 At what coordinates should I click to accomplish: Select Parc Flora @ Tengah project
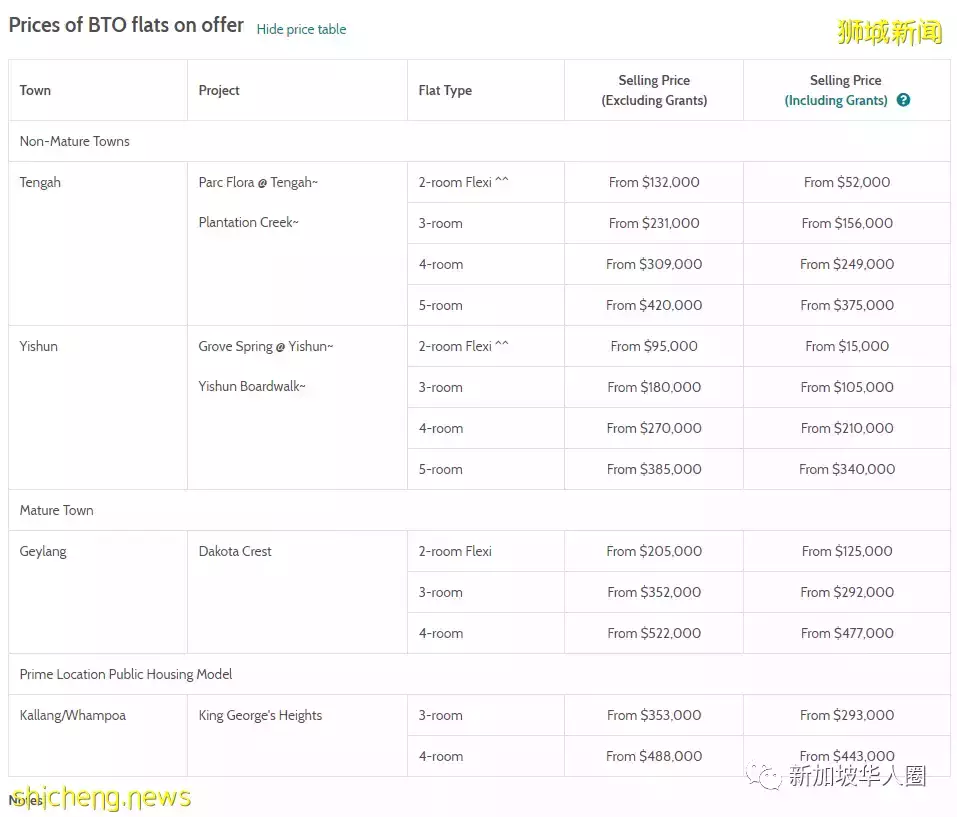[x=258, y=182]
